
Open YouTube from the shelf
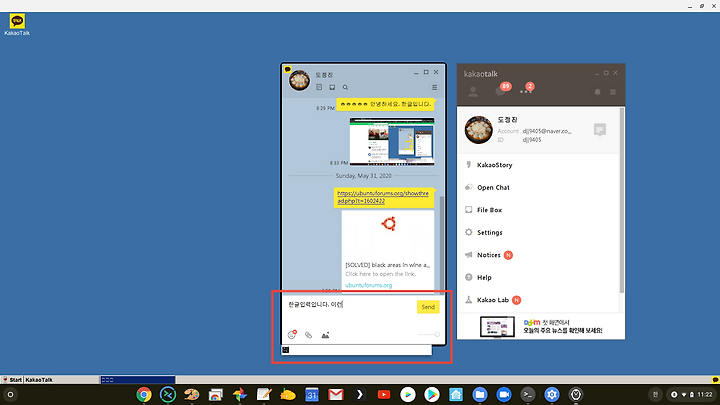point(384,394)
